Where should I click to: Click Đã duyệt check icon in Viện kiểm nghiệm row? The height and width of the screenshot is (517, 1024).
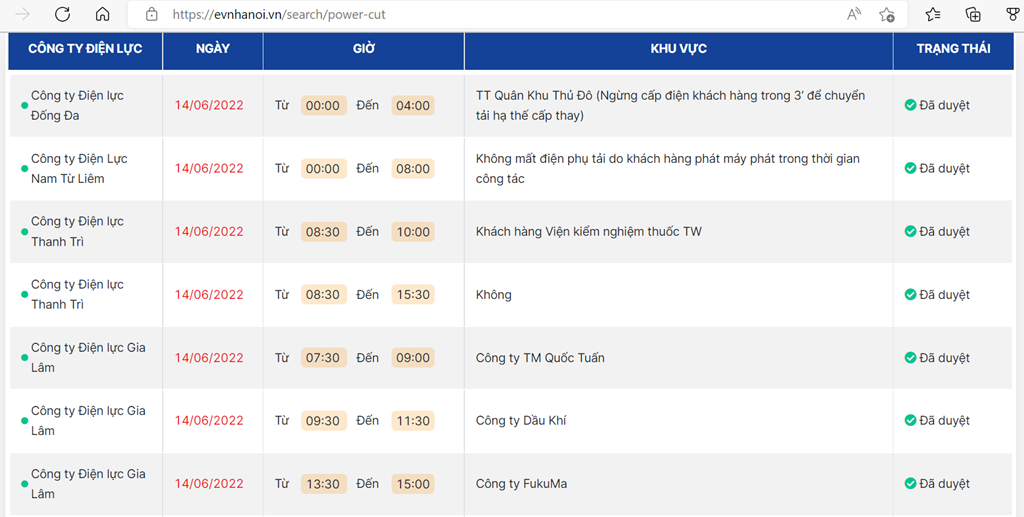(910, 231)
